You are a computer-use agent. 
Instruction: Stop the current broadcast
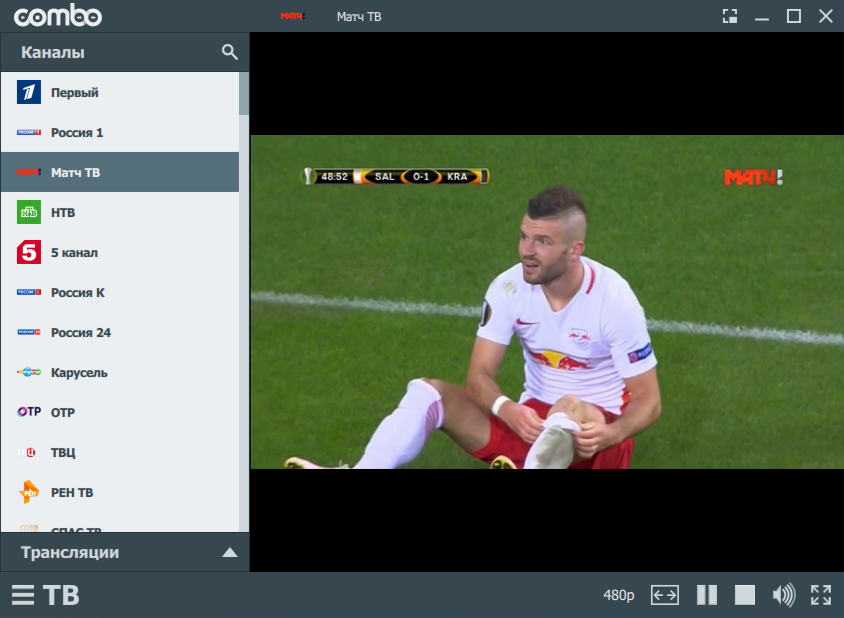pos(745,595)
